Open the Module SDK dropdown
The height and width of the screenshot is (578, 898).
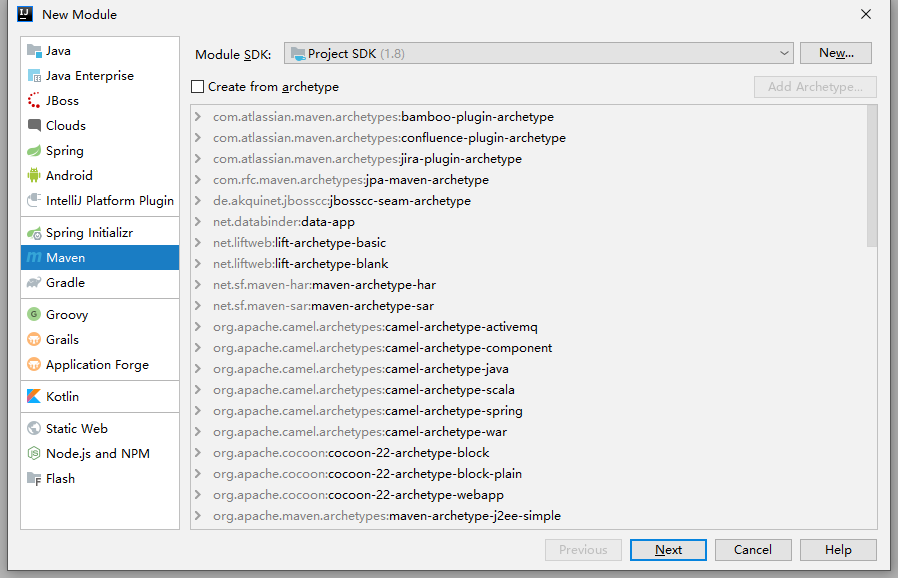[x=538, y=53]
